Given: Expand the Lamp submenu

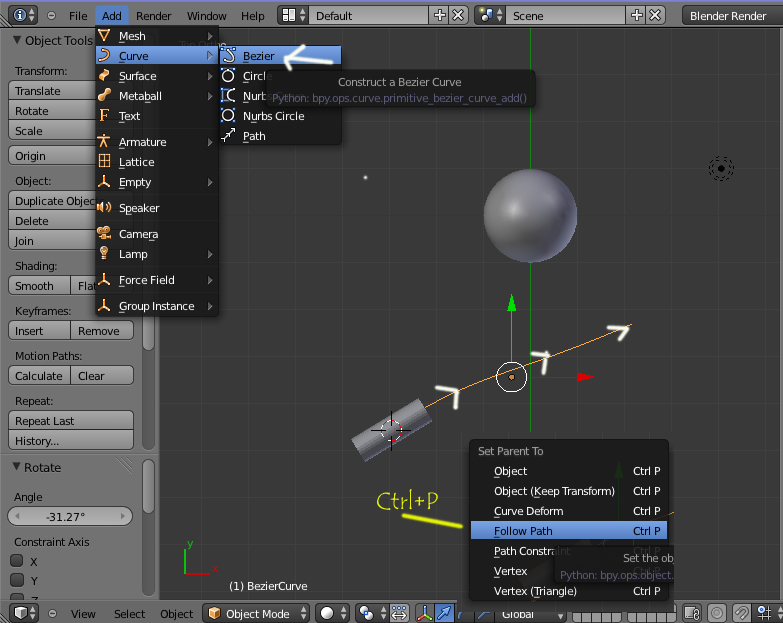Looking at the screenshot, I should tap(157, 254).
